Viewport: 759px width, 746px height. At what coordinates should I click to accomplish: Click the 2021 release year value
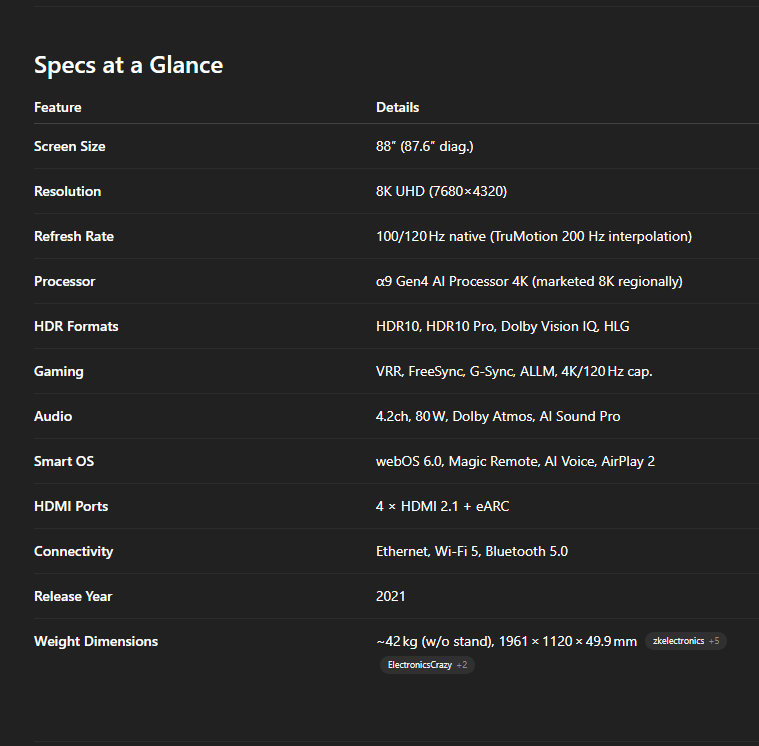[x=391, y=596]
